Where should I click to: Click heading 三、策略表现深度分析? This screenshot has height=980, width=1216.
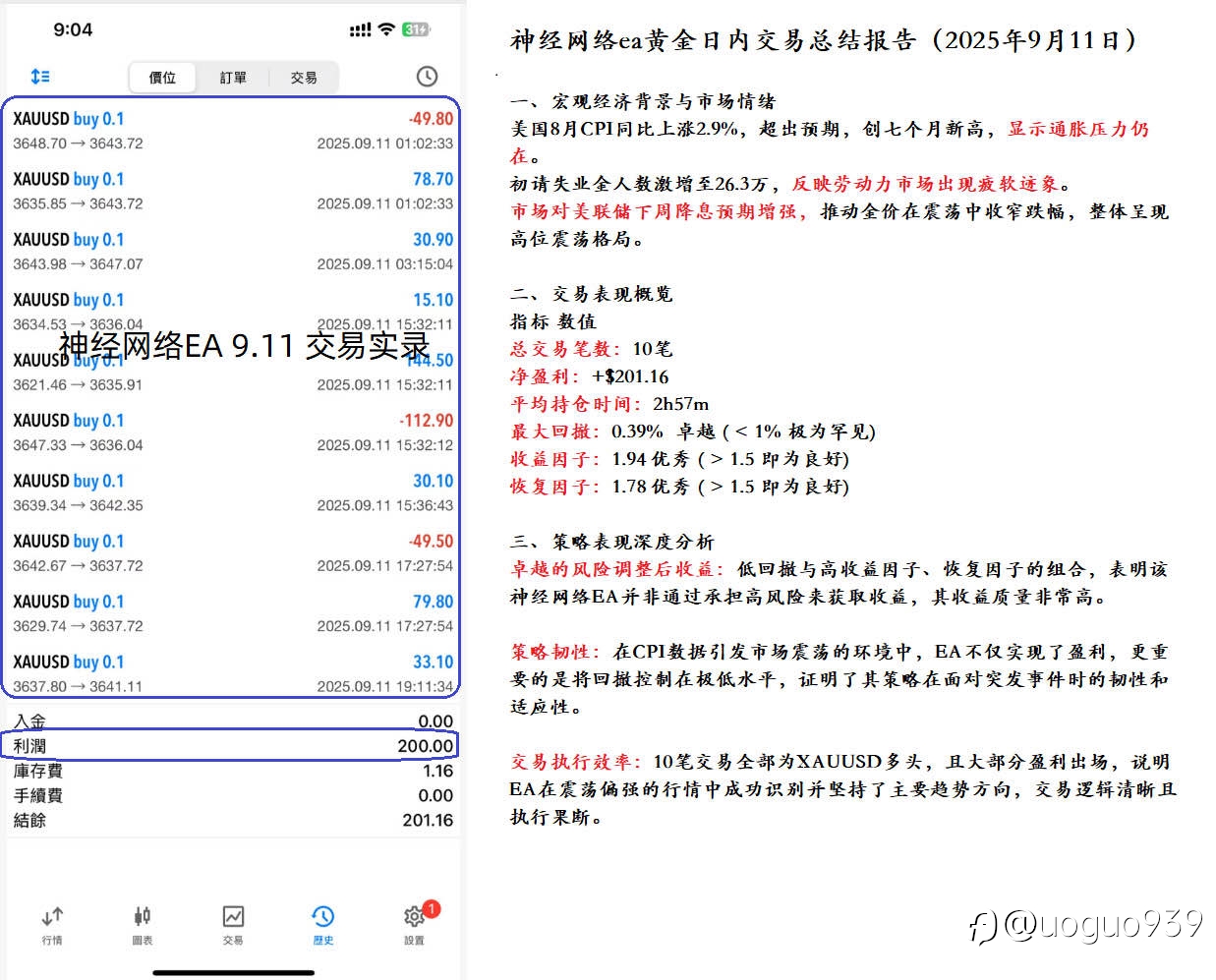point(612,542)
